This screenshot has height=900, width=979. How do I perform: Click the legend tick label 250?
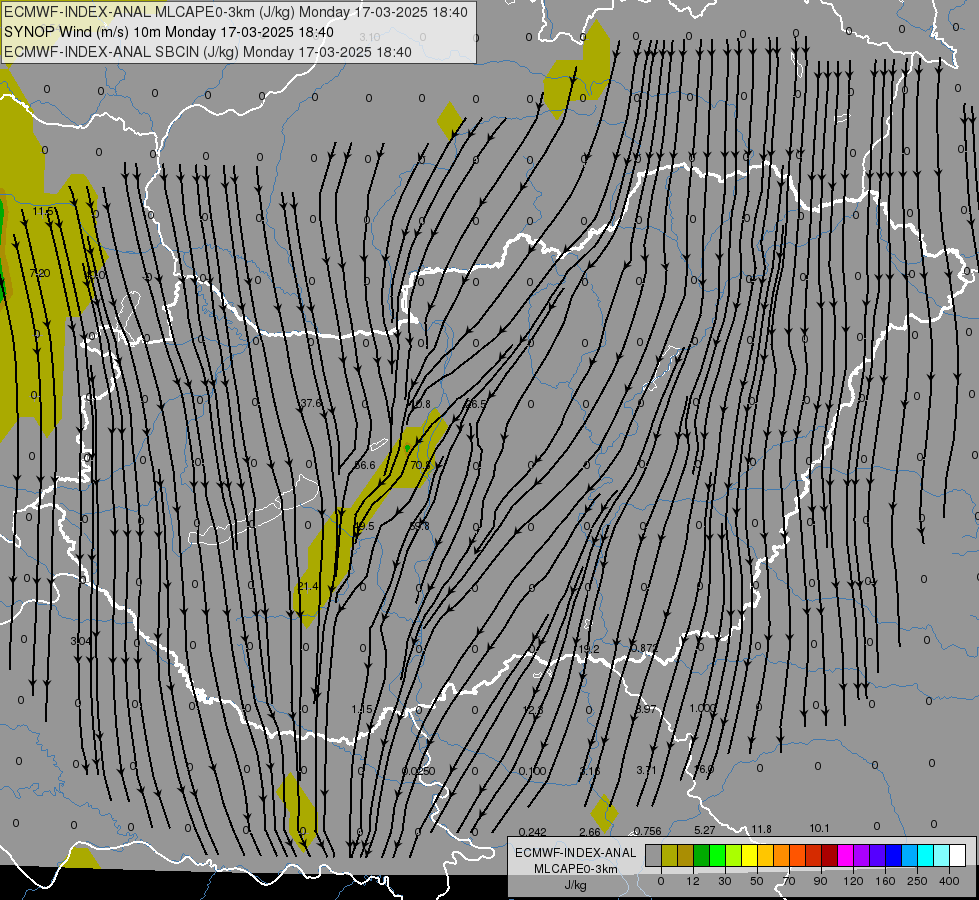click(917, 881)
